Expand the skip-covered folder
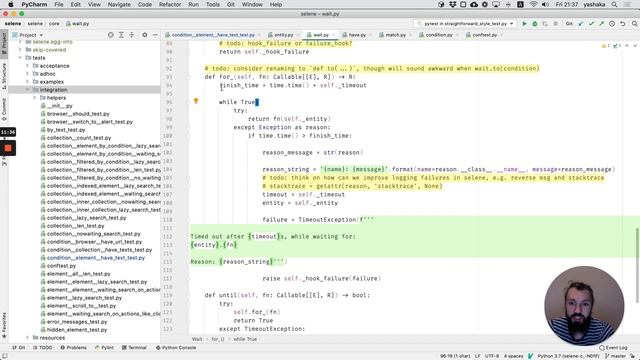640x360 pixels. tap(20, 50)
